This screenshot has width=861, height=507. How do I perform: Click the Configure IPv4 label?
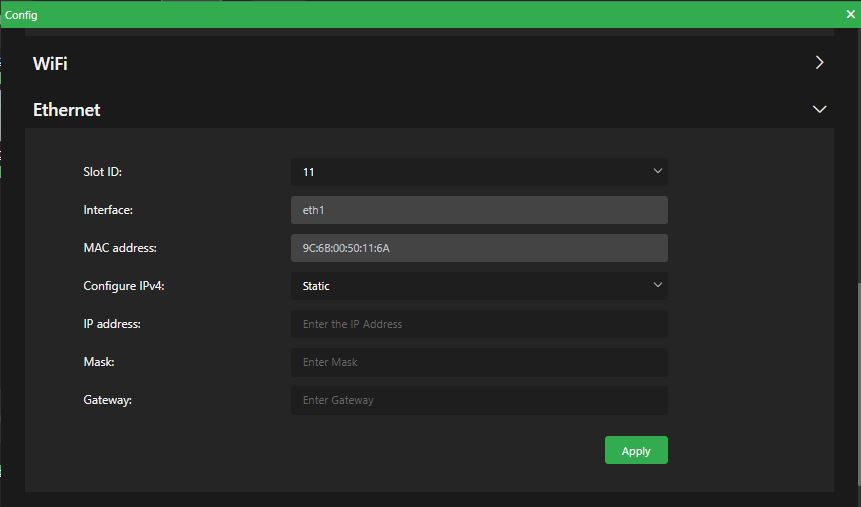tap(123, 286)
